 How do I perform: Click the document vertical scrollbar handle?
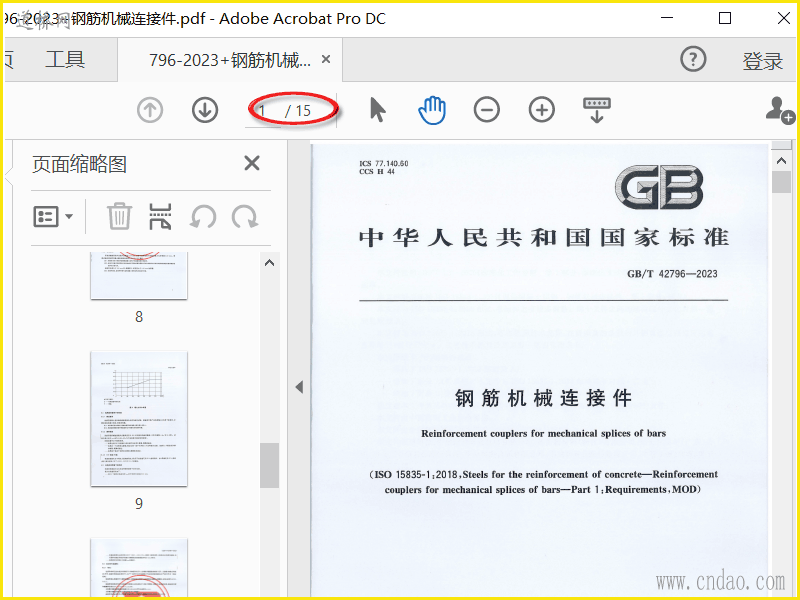pyautogui.click(x=781, y=182)
